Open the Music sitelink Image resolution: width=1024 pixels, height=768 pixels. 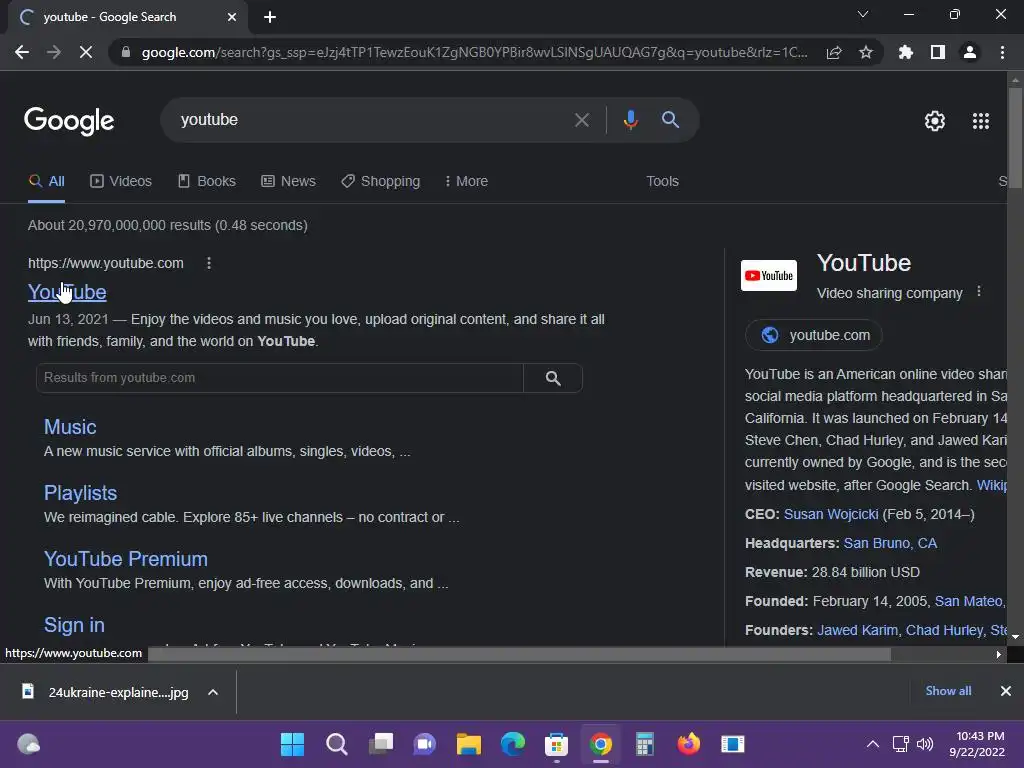point(70,427)
